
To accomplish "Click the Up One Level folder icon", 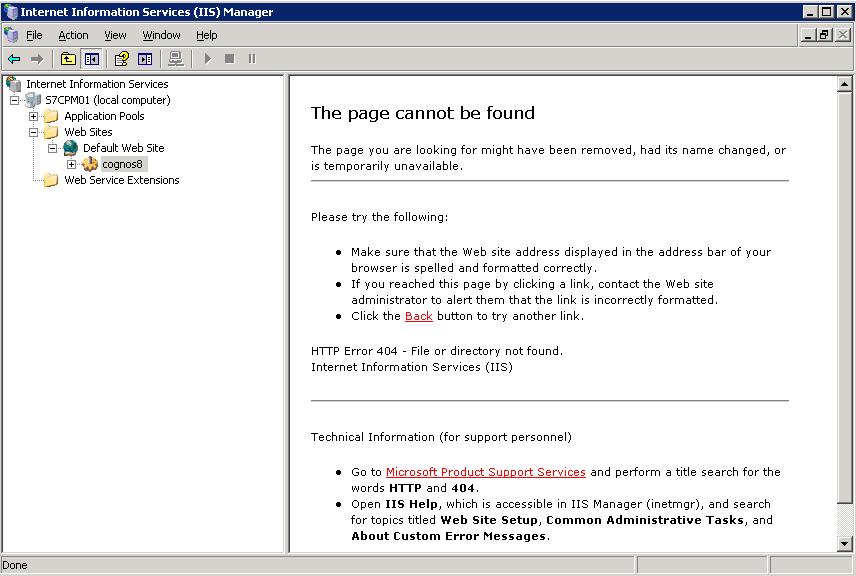I will click(x=68, y=59).
